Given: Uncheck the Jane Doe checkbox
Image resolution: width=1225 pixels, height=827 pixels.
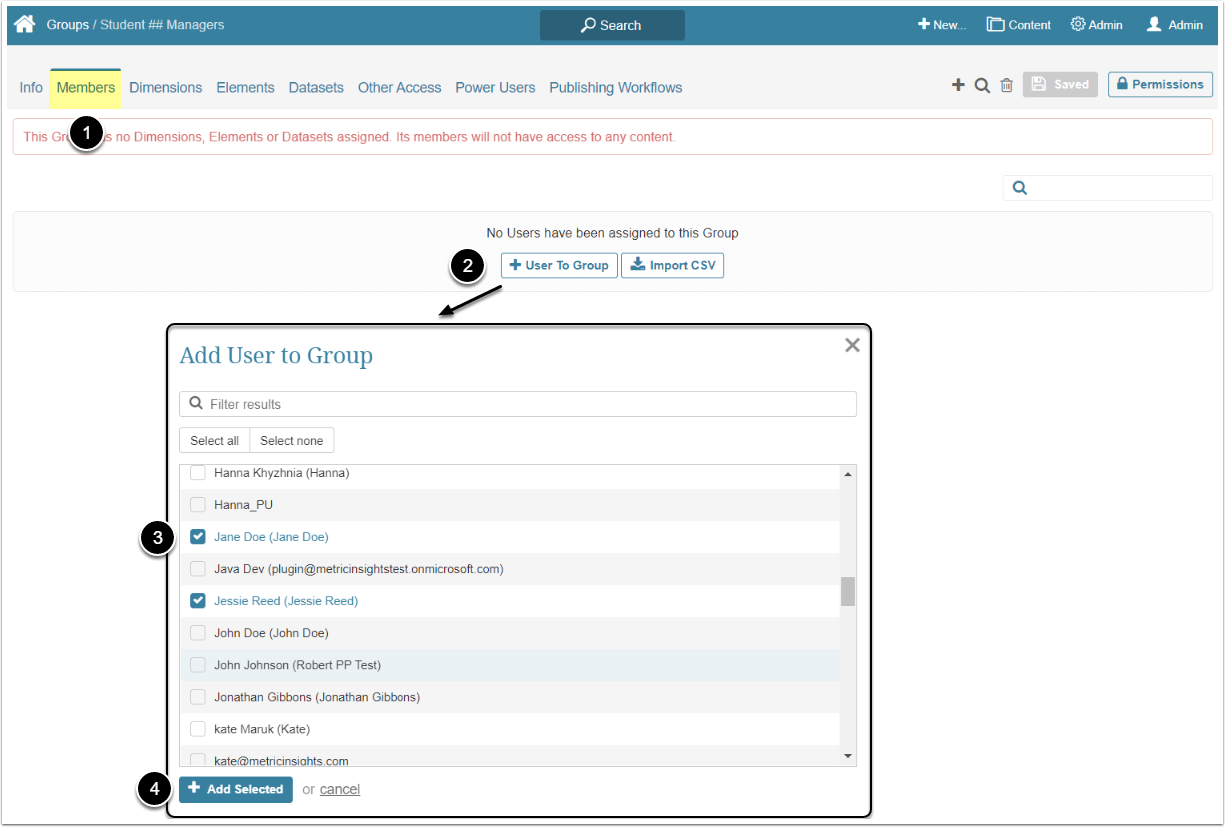Looking at the screenshot, I should click(x=198, y=537).
